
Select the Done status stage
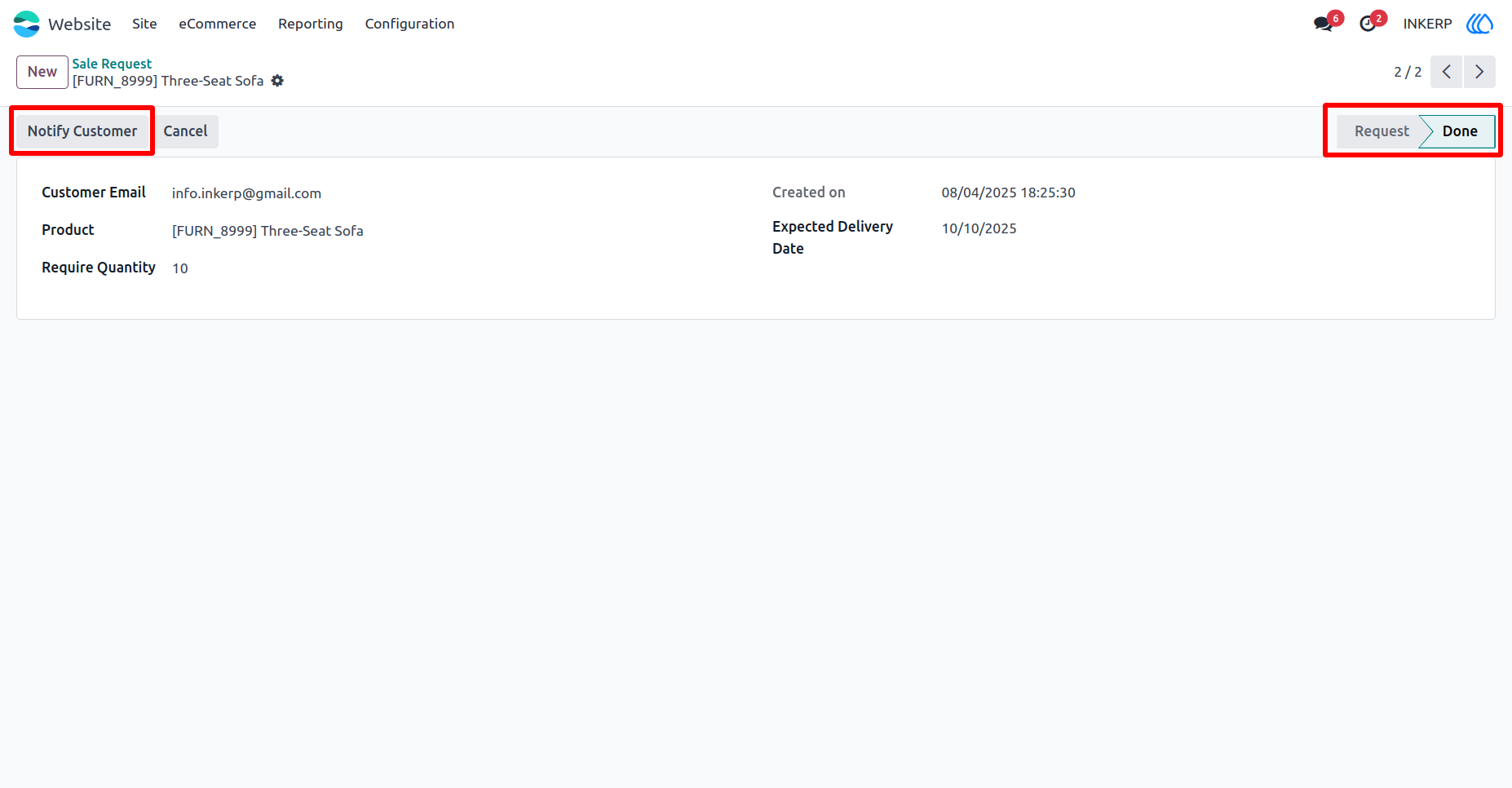pyautogui.click(x=1459, y=131)
